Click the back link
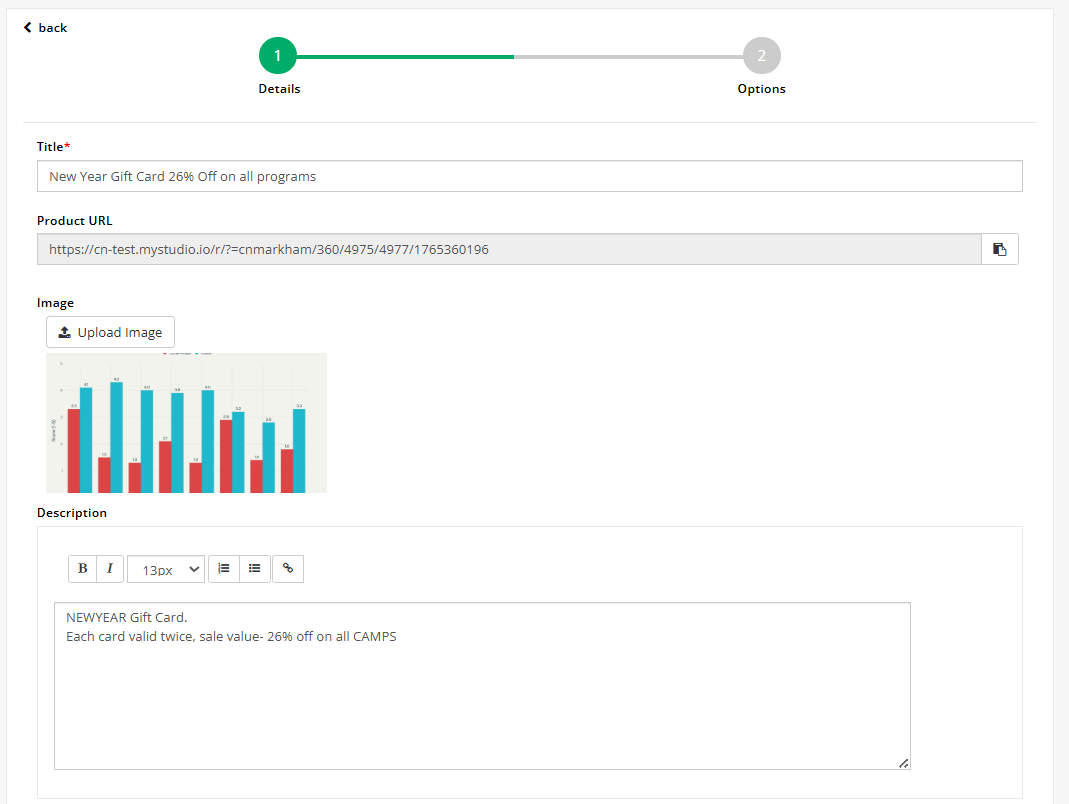1069x804 pixels. [45, 28]
